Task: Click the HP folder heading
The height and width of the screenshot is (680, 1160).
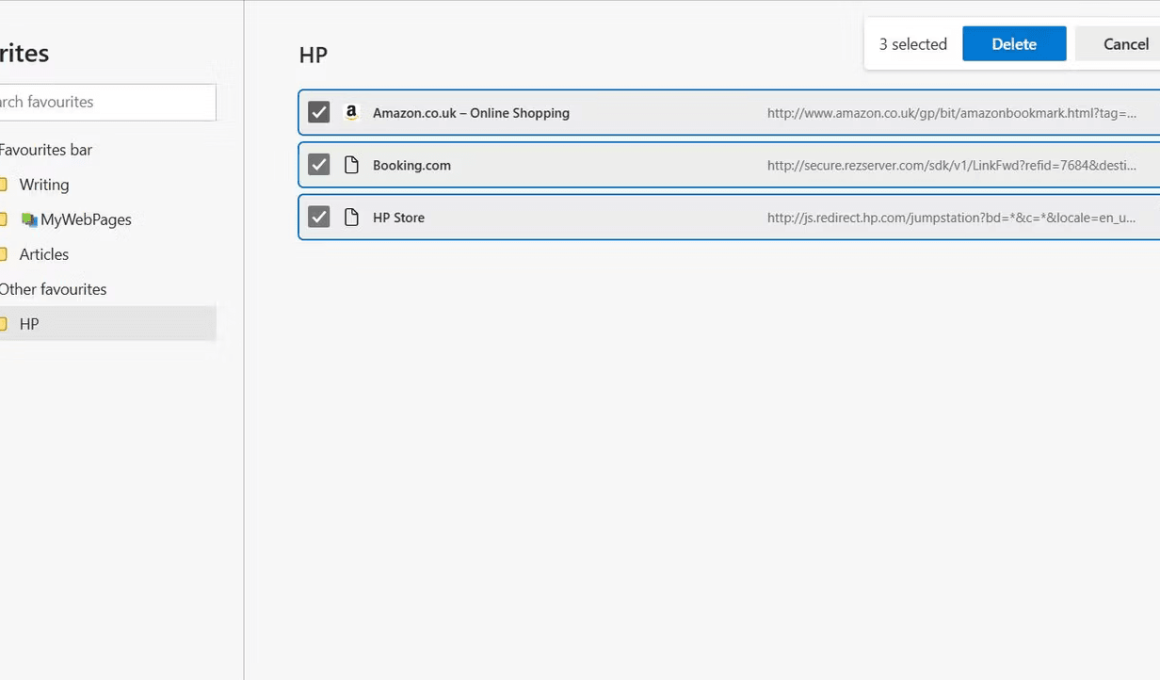Action: (x=313, y=55)
